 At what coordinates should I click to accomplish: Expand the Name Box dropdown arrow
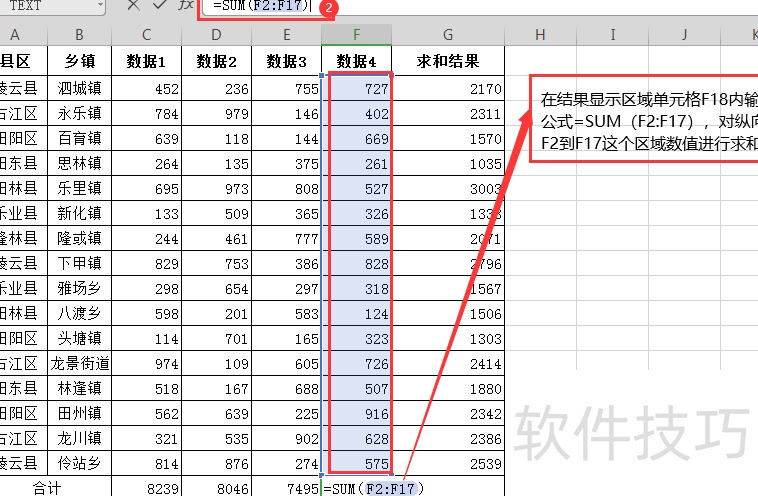click(x=100, y=5)
